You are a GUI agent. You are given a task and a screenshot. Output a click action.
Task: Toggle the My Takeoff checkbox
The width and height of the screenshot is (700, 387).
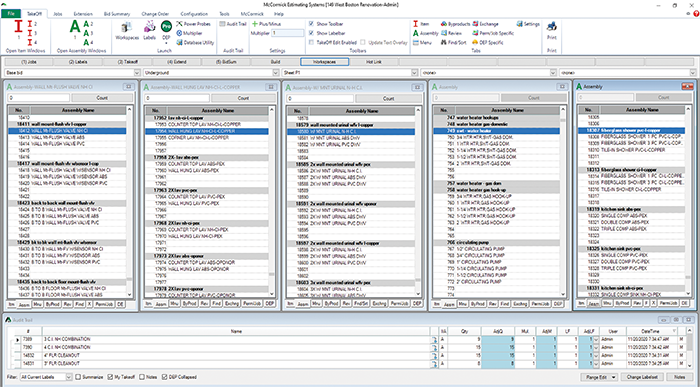[x=110, y=377]
